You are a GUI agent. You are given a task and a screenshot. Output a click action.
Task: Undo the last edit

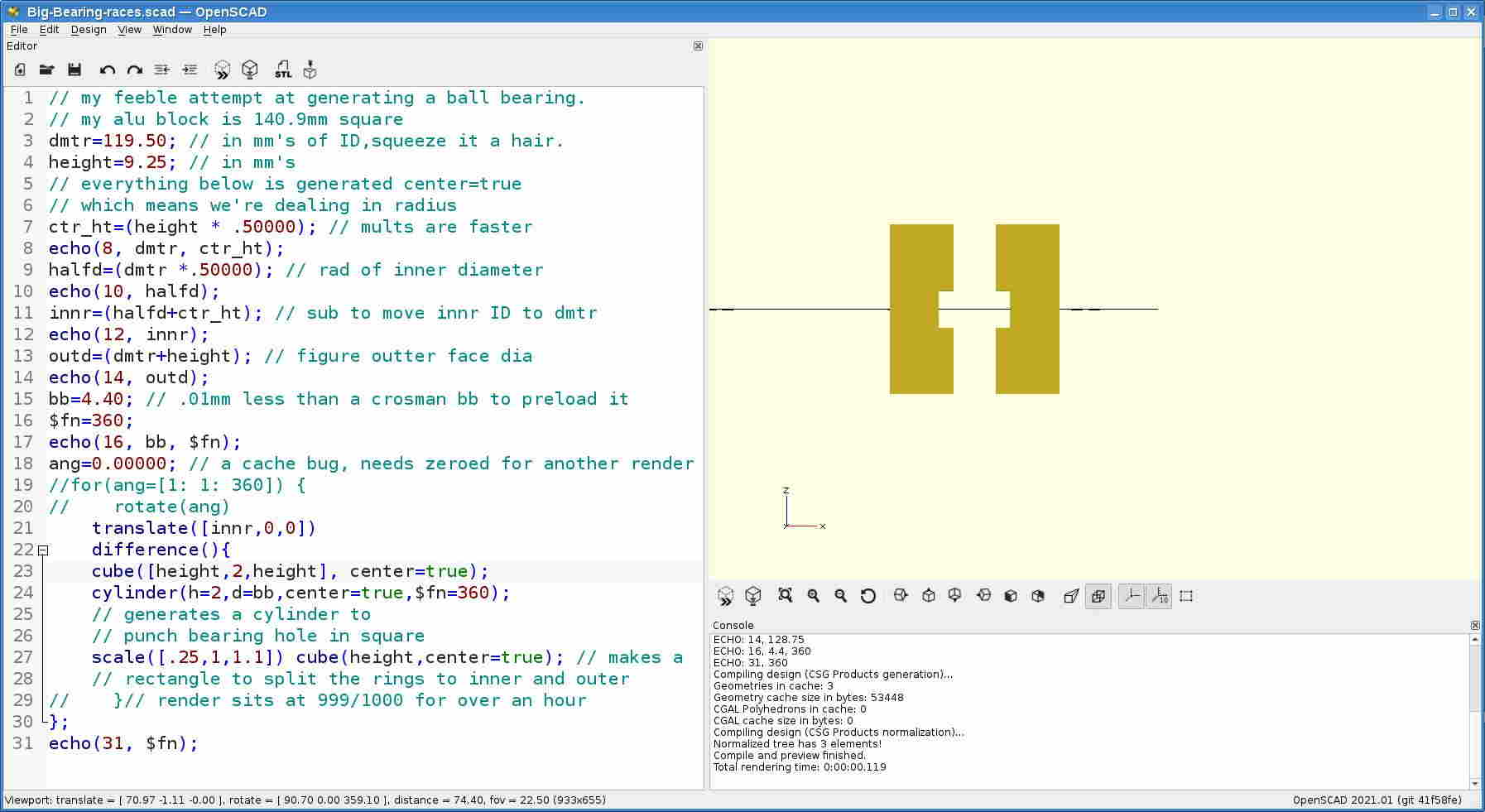[x=107, y=70]
